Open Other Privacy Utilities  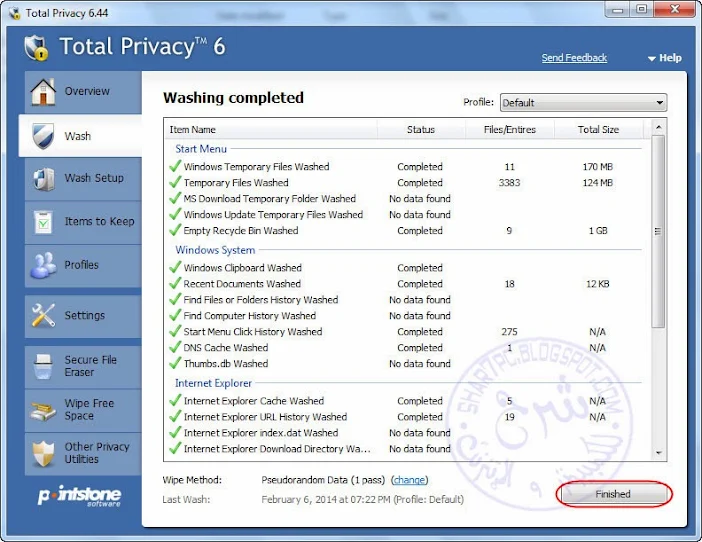coord(83,453)
